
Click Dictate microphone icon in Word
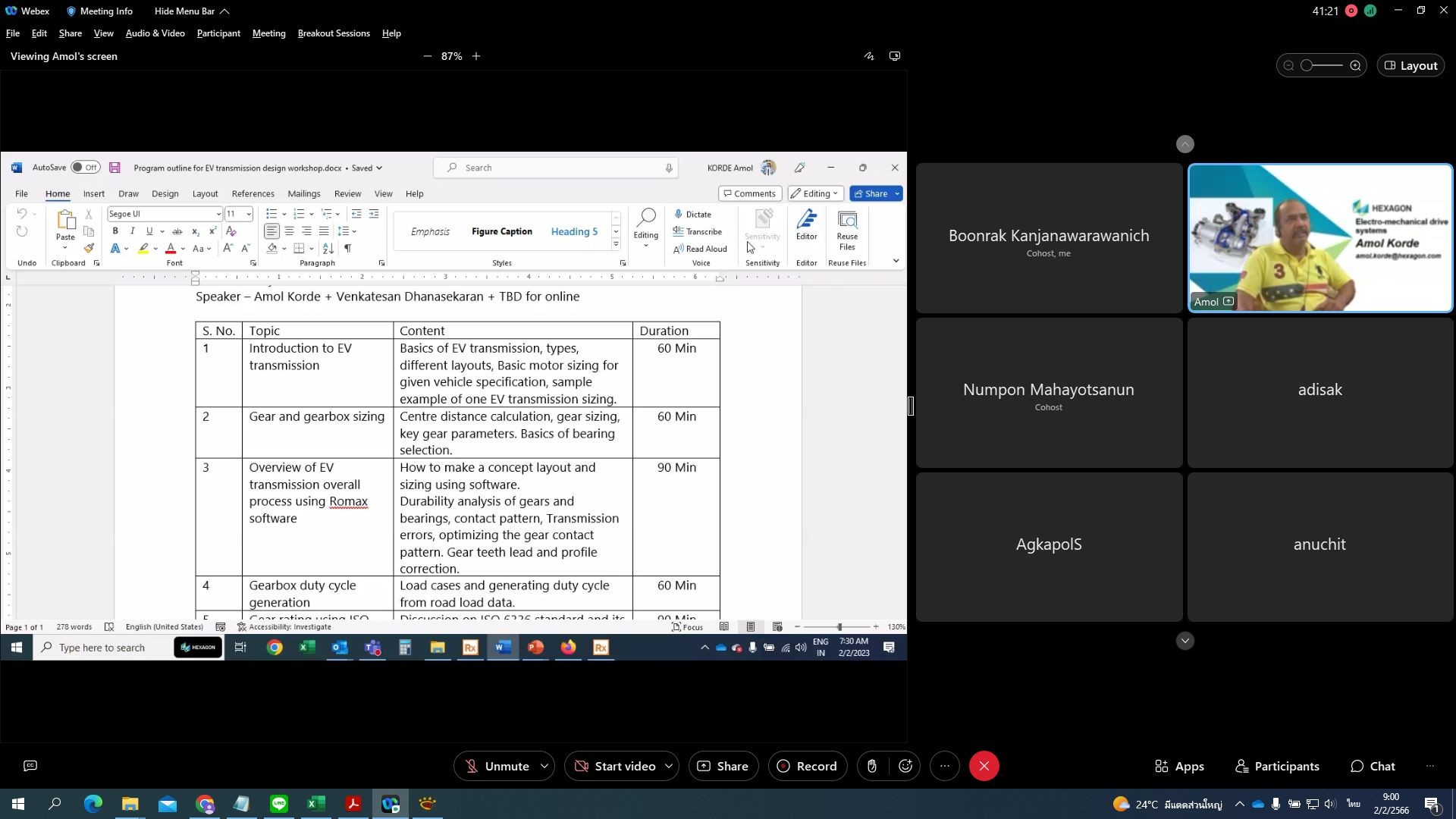(692, 214)
